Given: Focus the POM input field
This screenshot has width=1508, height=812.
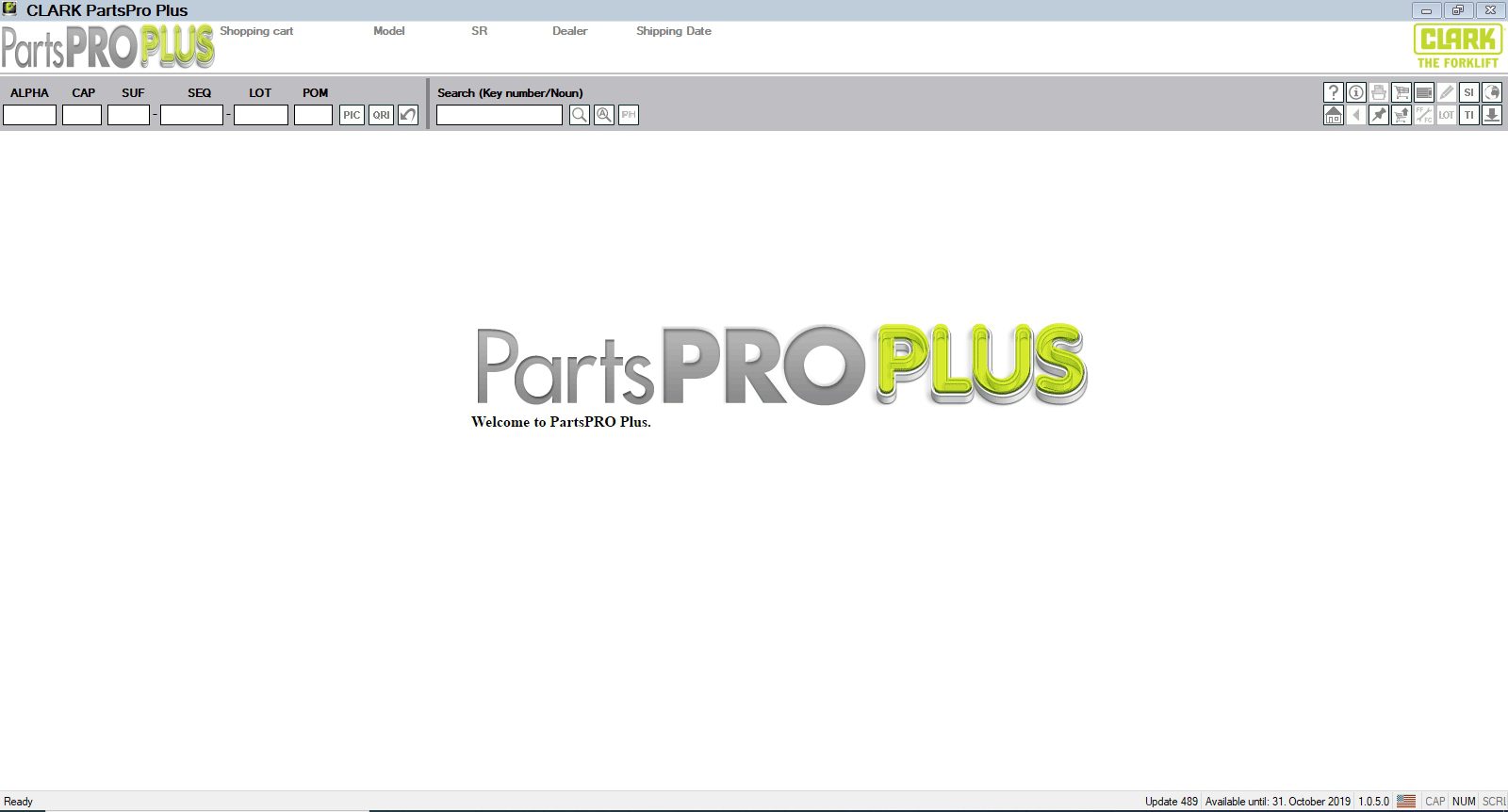Looking at the screenshot, I should pos(314,115).
